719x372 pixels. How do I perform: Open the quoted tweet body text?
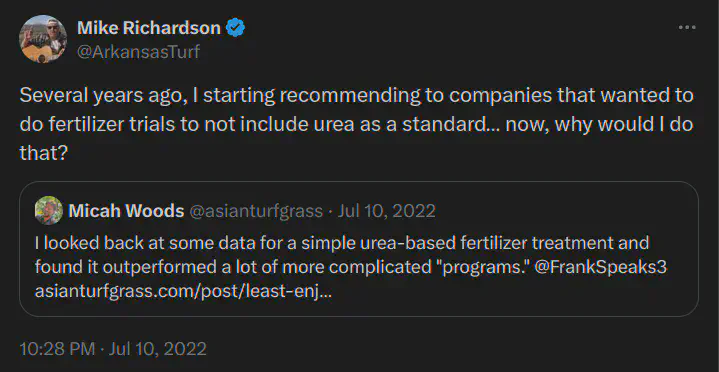(x=351, y=268)
